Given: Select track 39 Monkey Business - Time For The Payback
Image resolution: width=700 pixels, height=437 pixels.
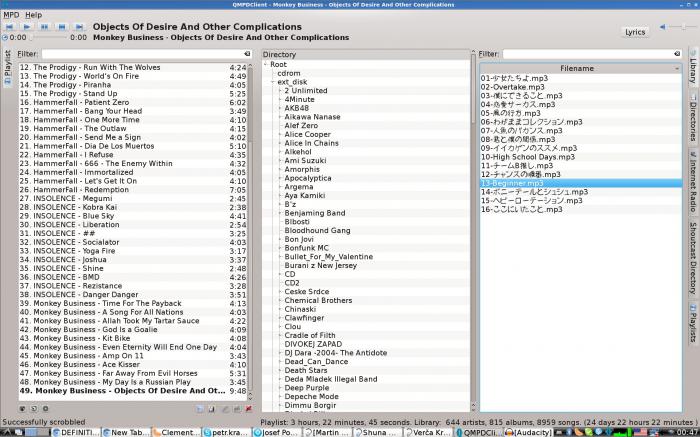Looking at the screenshot, I should click(133, 303).
